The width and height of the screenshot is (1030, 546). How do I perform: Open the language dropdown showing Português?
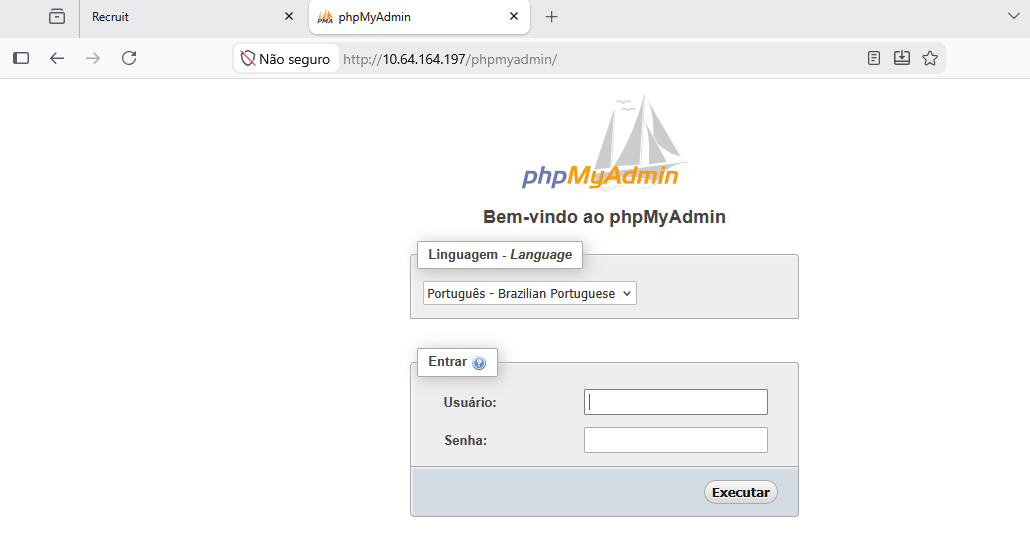tap(529, 293)
